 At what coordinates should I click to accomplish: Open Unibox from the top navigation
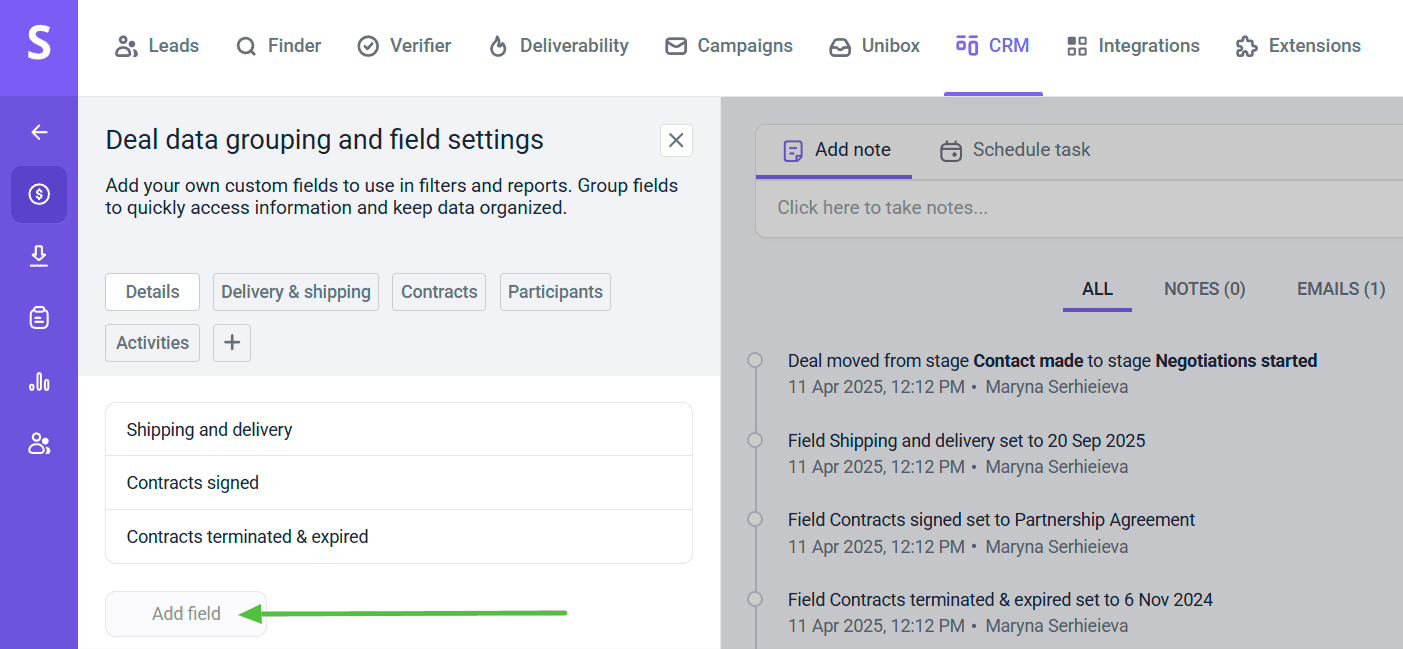[x=875, y=46]
